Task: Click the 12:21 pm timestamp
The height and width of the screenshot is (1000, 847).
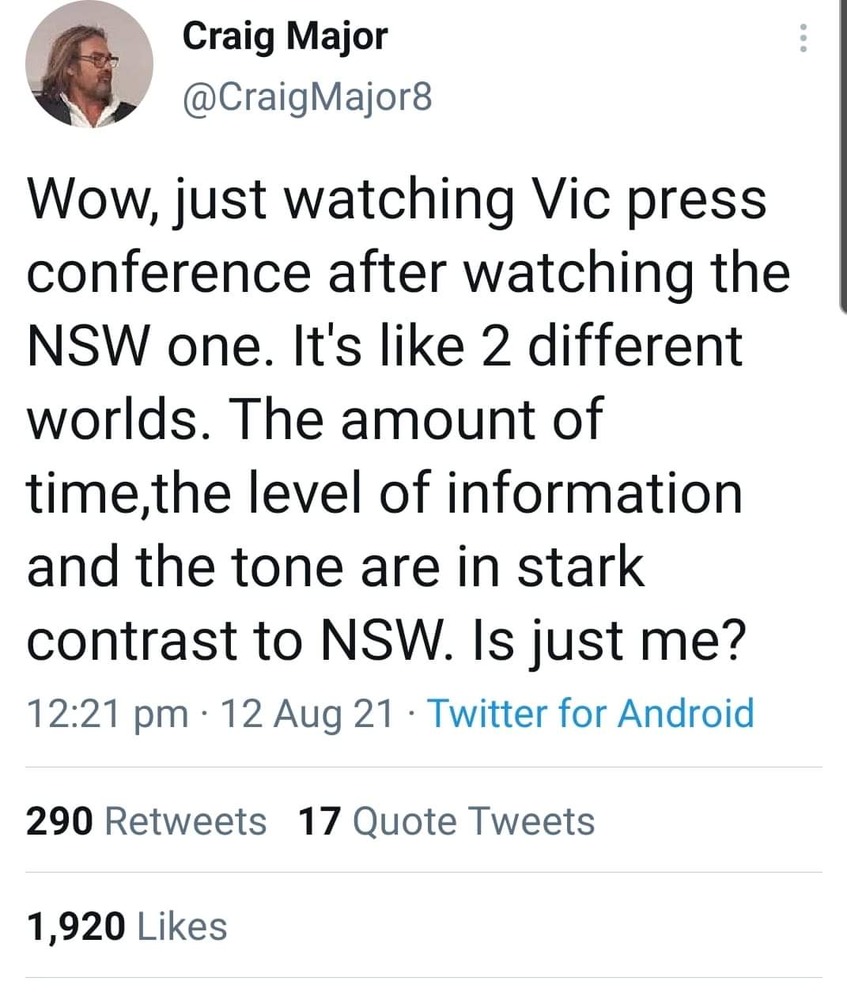Action: (x=106, y=714)
